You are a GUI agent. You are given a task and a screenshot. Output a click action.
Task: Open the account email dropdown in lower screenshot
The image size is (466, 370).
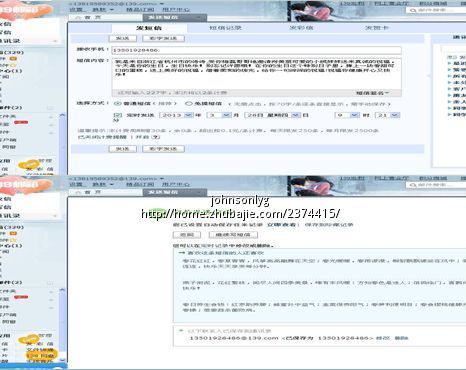point(162,178)
